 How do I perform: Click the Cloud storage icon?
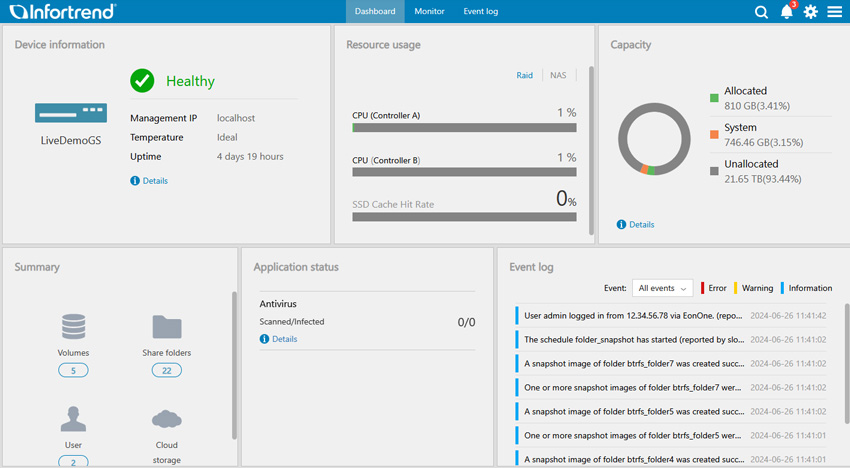(x=166, y=419)
